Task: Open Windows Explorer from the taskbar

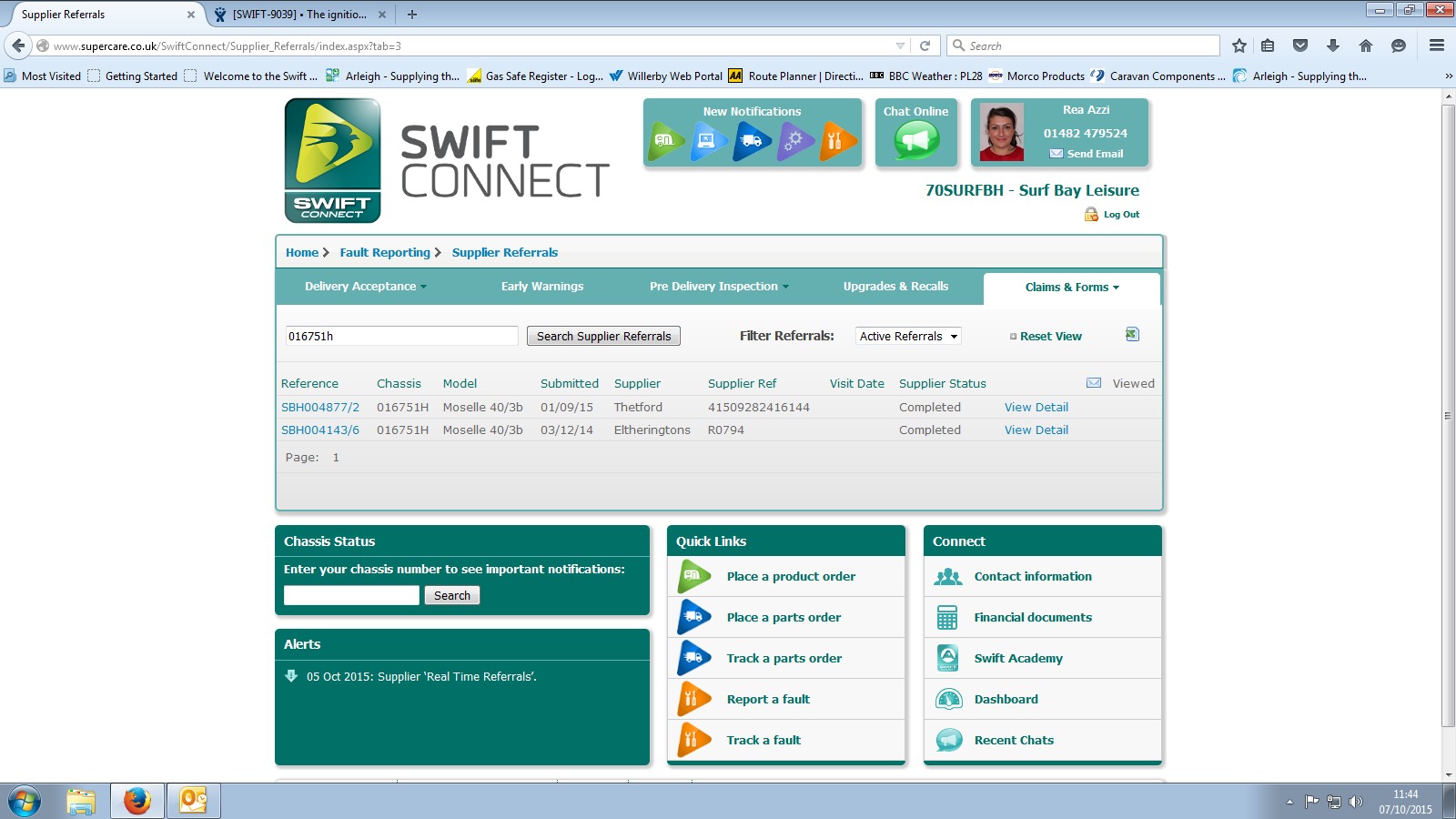Action: 81,802
